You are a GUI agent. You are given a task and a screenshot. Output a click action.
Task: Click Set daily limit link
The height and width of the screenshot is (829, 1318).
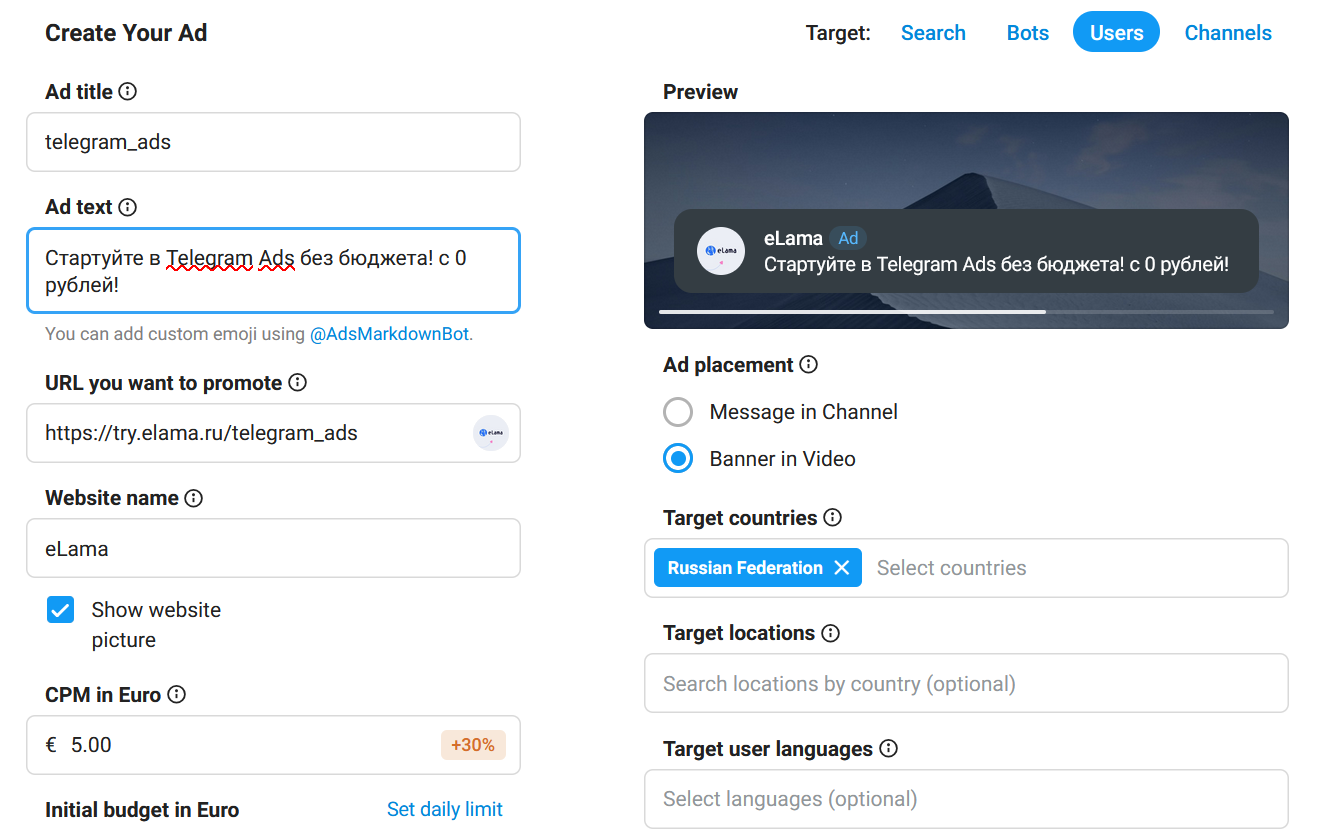pos(444,809)
